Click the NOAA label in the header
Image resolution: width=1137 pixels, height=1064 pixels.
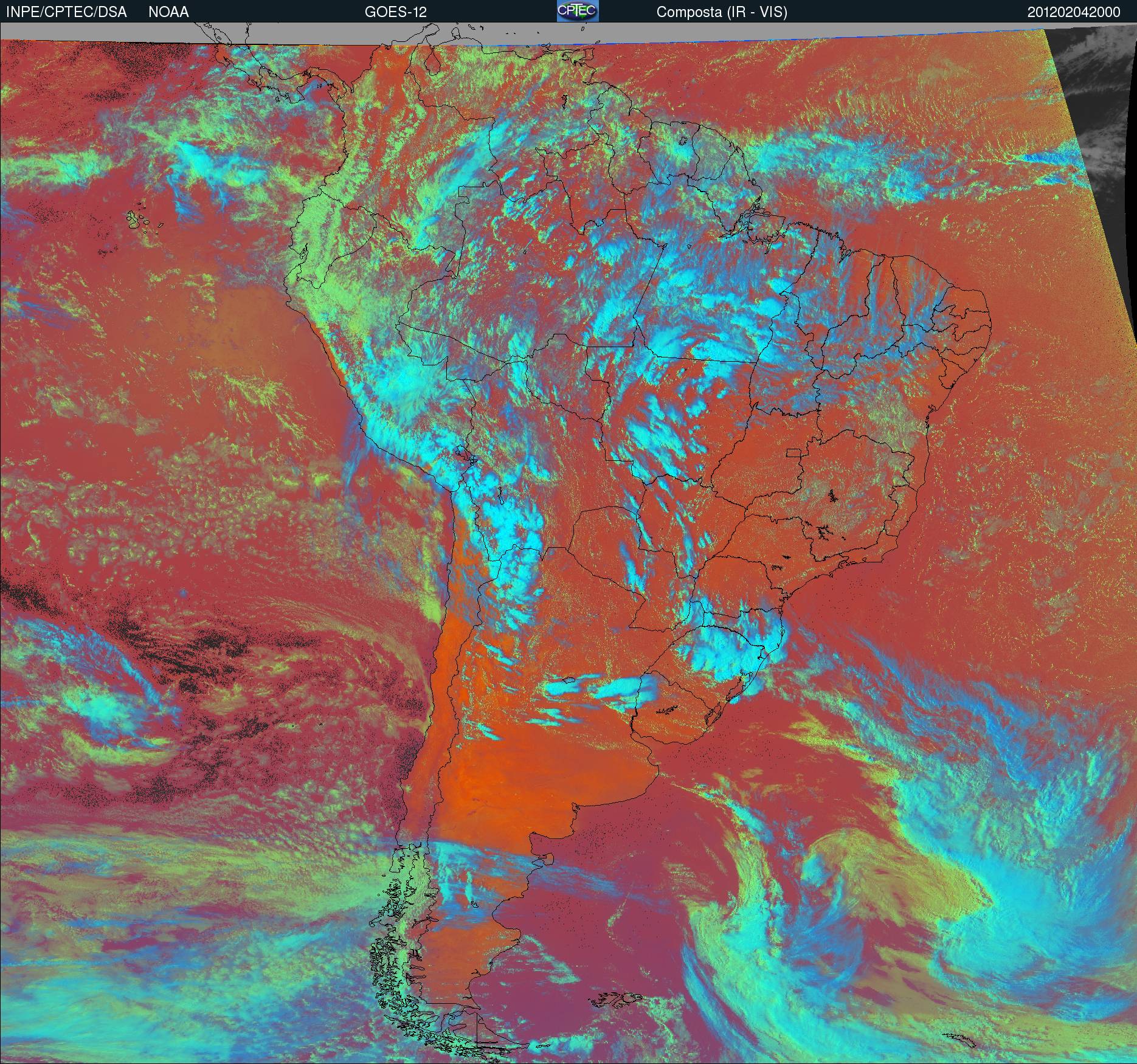168,12
